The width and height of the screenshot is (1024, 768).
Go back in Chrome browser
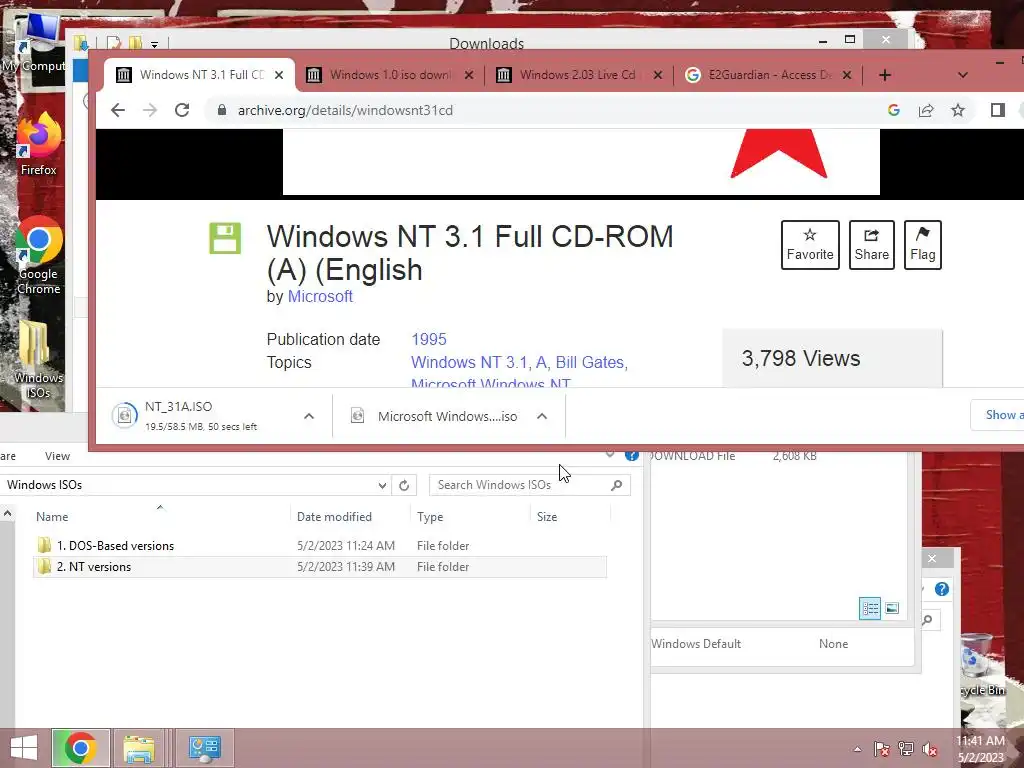118,110
